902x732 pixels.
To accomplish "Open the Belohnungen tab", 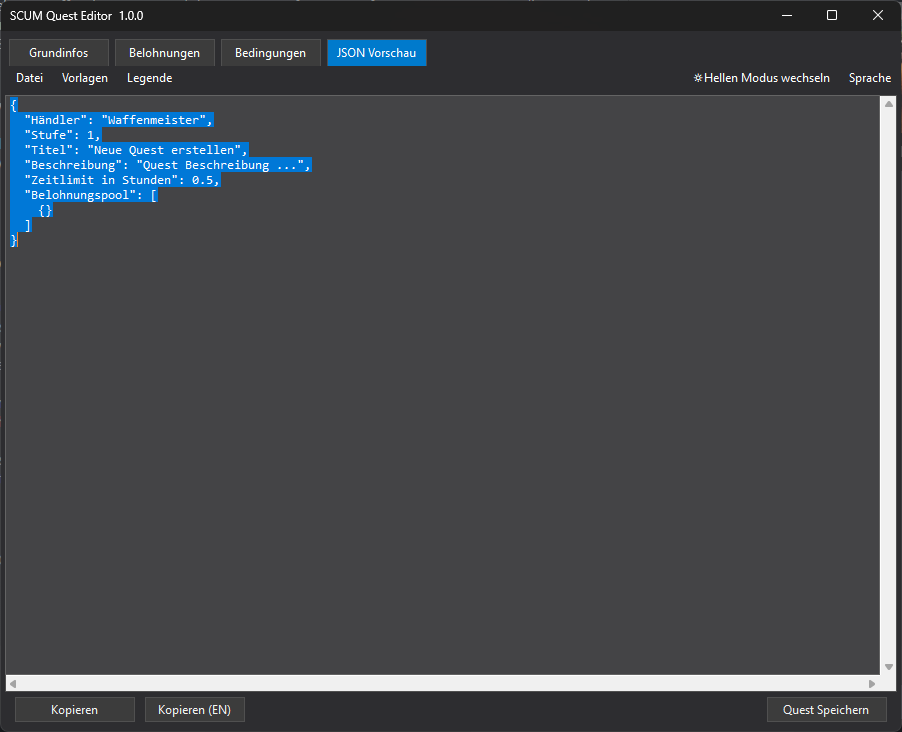I will pos(164,53).
